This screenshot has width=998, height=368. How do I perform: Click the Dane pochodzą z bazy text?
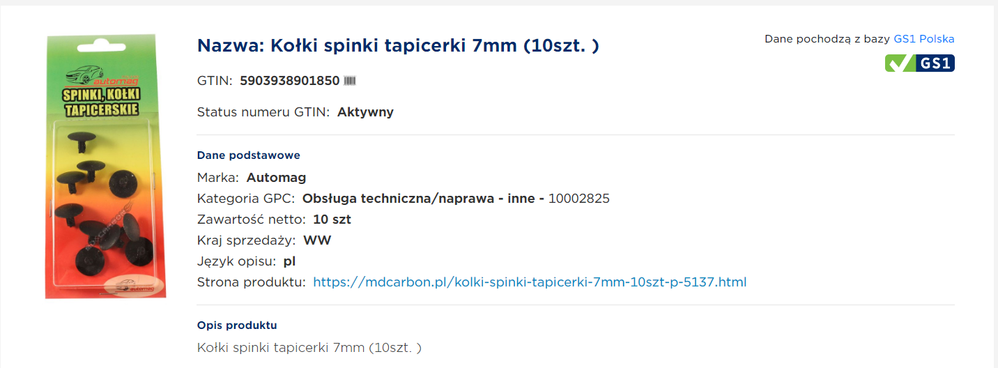[827, 39]
